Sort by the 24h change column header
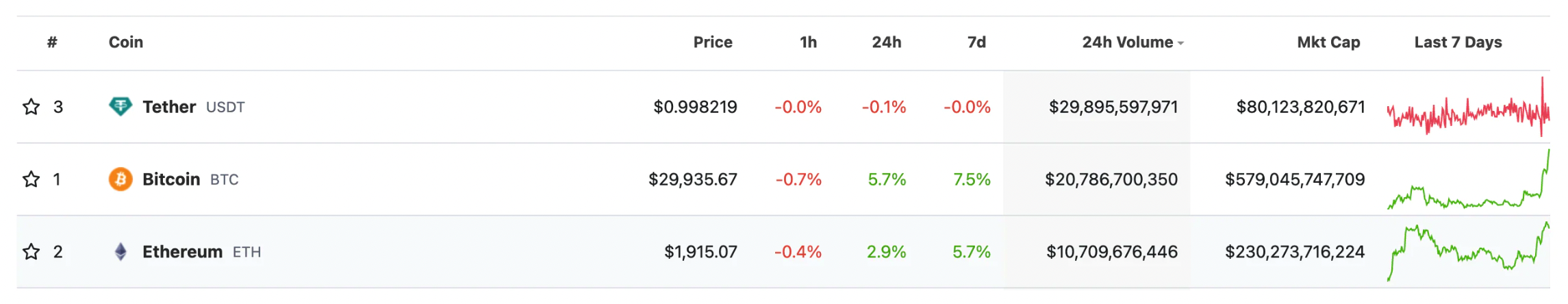This screenshot has width=1568, height=304. tap(887, 42)
